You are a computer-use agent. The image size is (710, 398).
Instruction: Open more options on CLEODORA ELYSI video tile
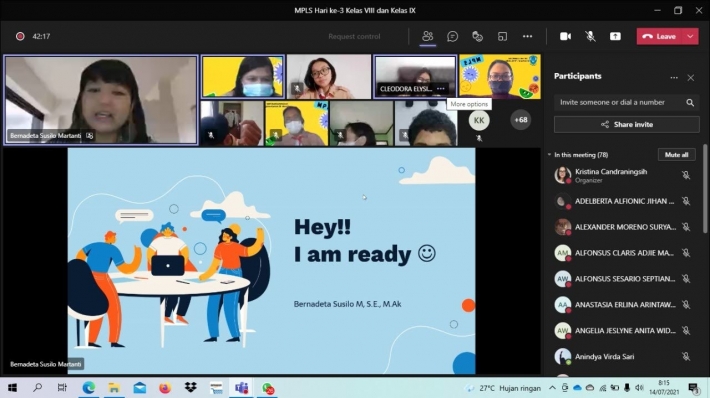pyautogui.click(x=441, y=89)
